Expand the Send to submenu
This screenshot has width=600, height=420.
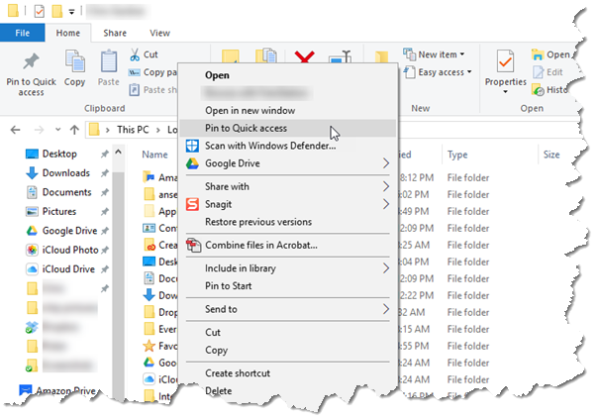[287, 309]
